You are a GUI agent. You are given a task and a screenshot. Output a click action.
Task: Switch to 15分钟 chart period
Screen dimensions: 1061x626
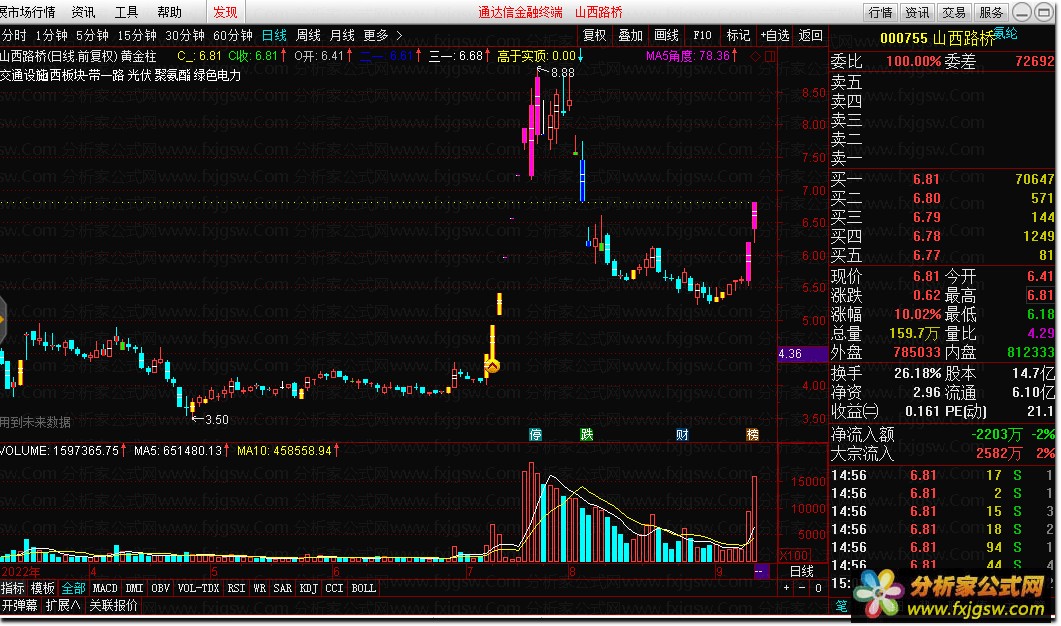(137, 35)
